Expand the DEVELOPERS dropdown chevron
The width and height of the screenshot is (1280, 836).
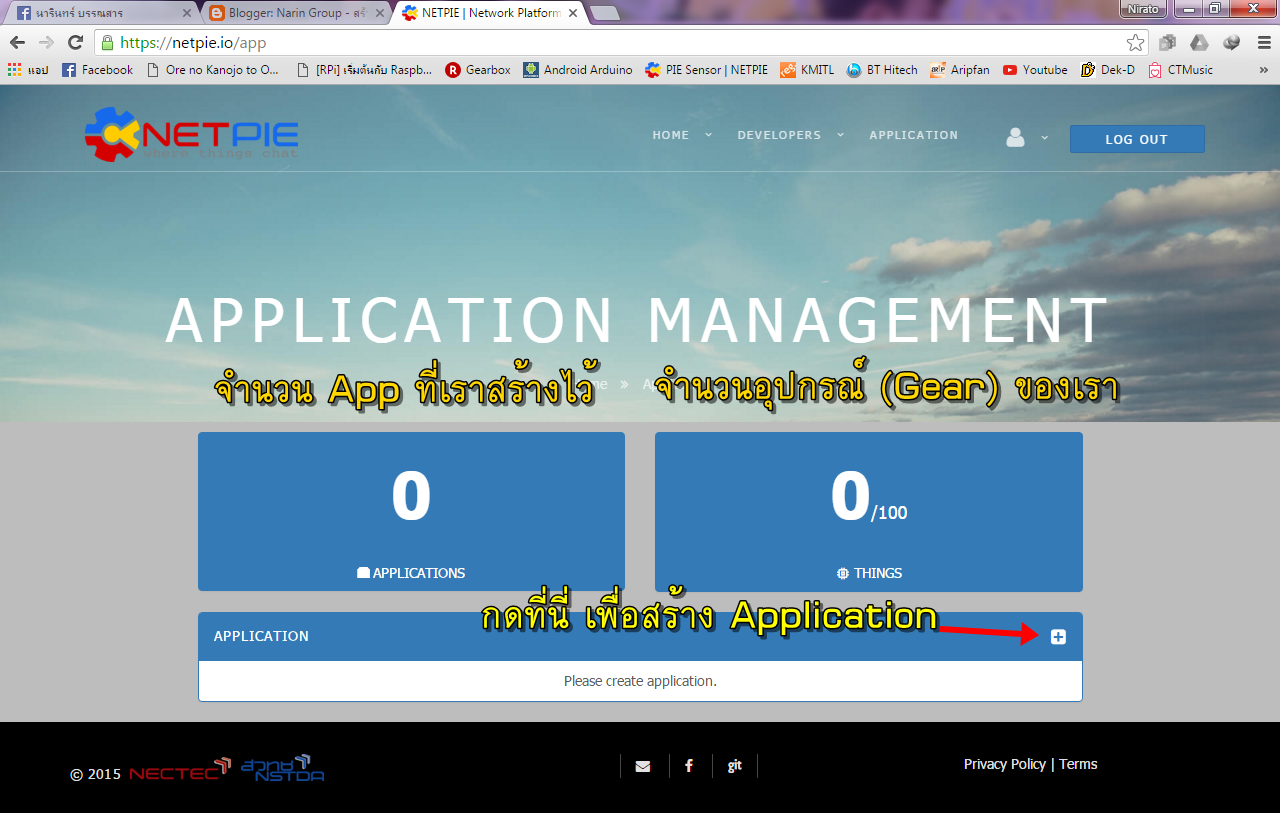[x=841, y=135]
